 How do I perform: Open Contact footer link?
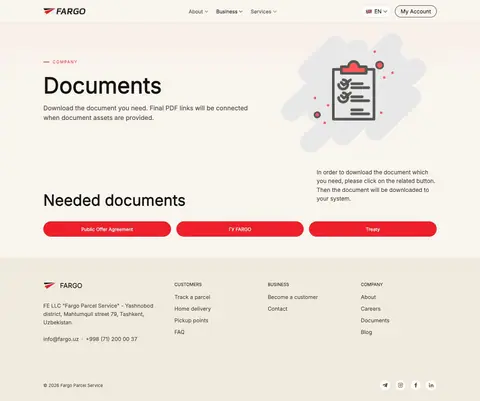(x=277, y=309)
